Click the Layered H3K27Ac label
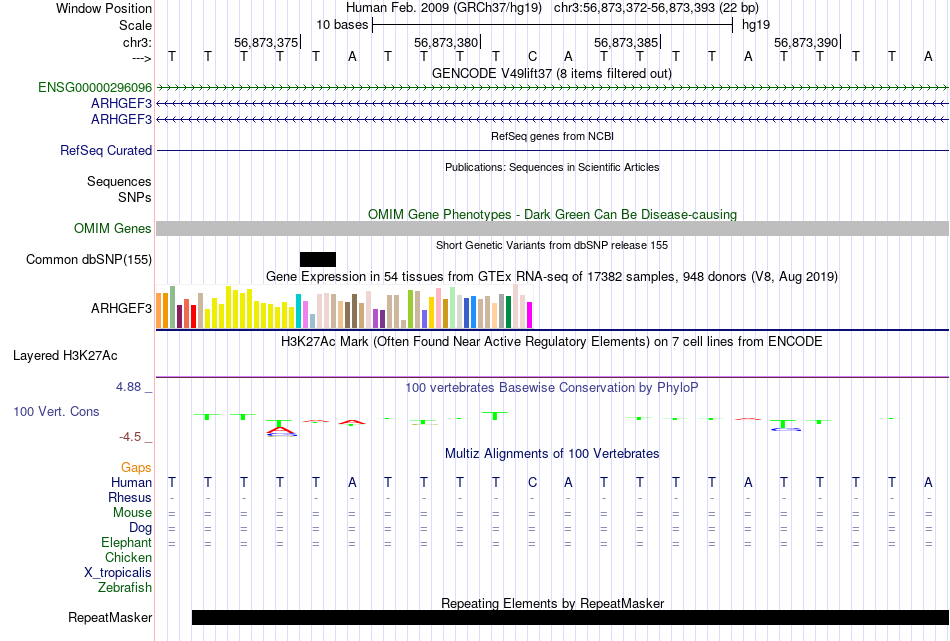The width and height of the screenshot is (950, 641). point(65,356)
